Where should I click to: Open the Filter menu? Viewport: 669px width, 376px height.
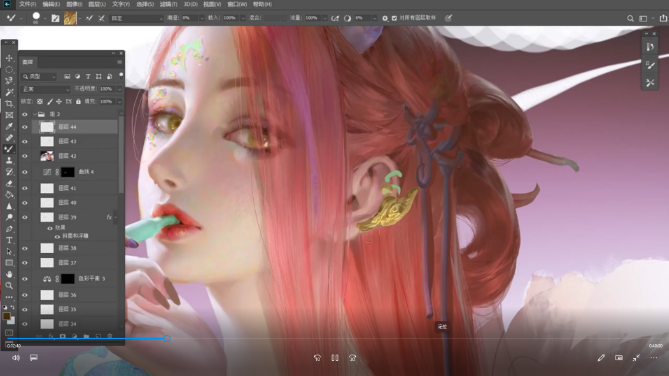(x=168, y=4)
